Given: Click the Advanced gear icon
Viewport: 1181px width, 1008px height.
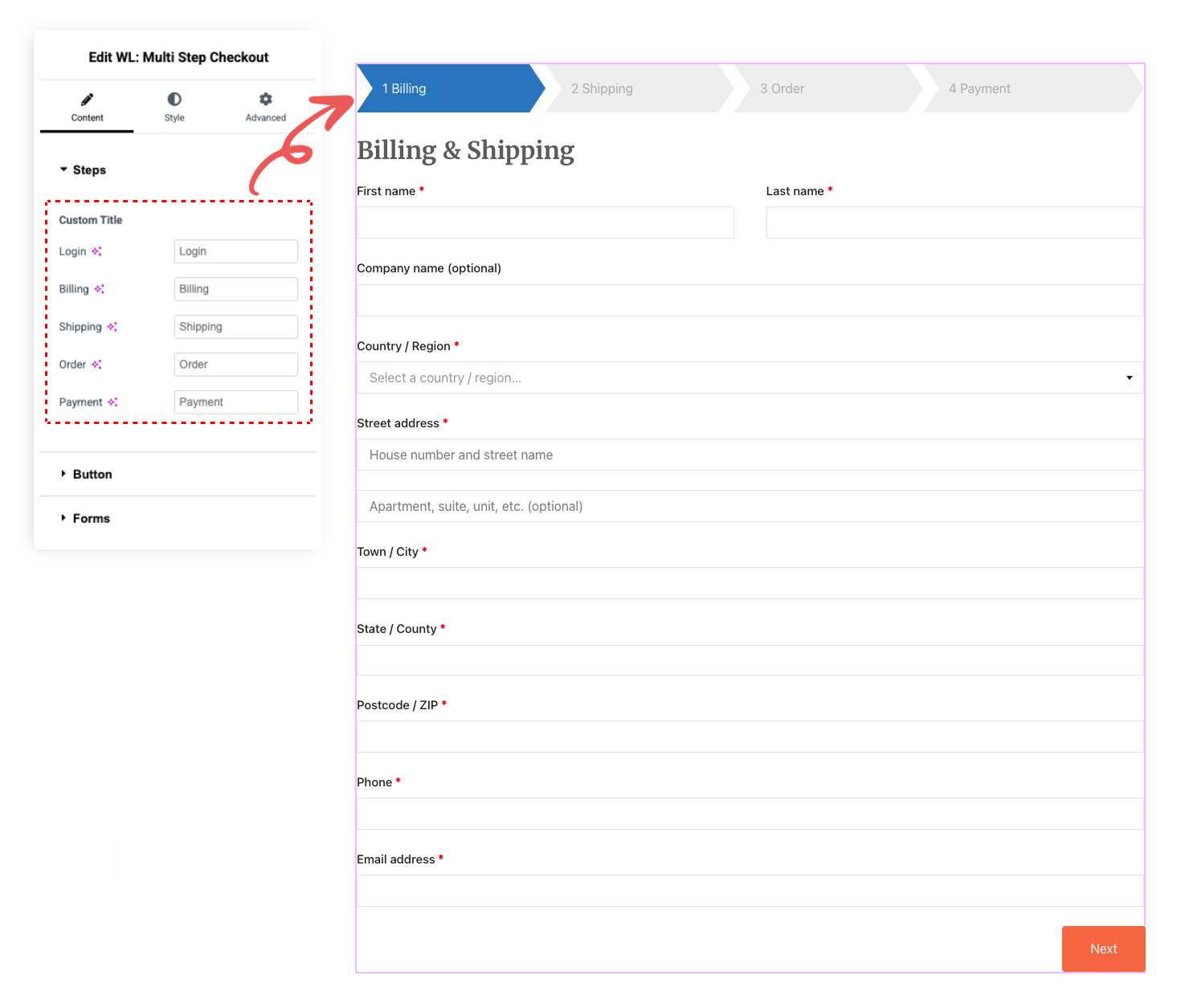Looking at the screenshot, I should click(x=265, y=99).
